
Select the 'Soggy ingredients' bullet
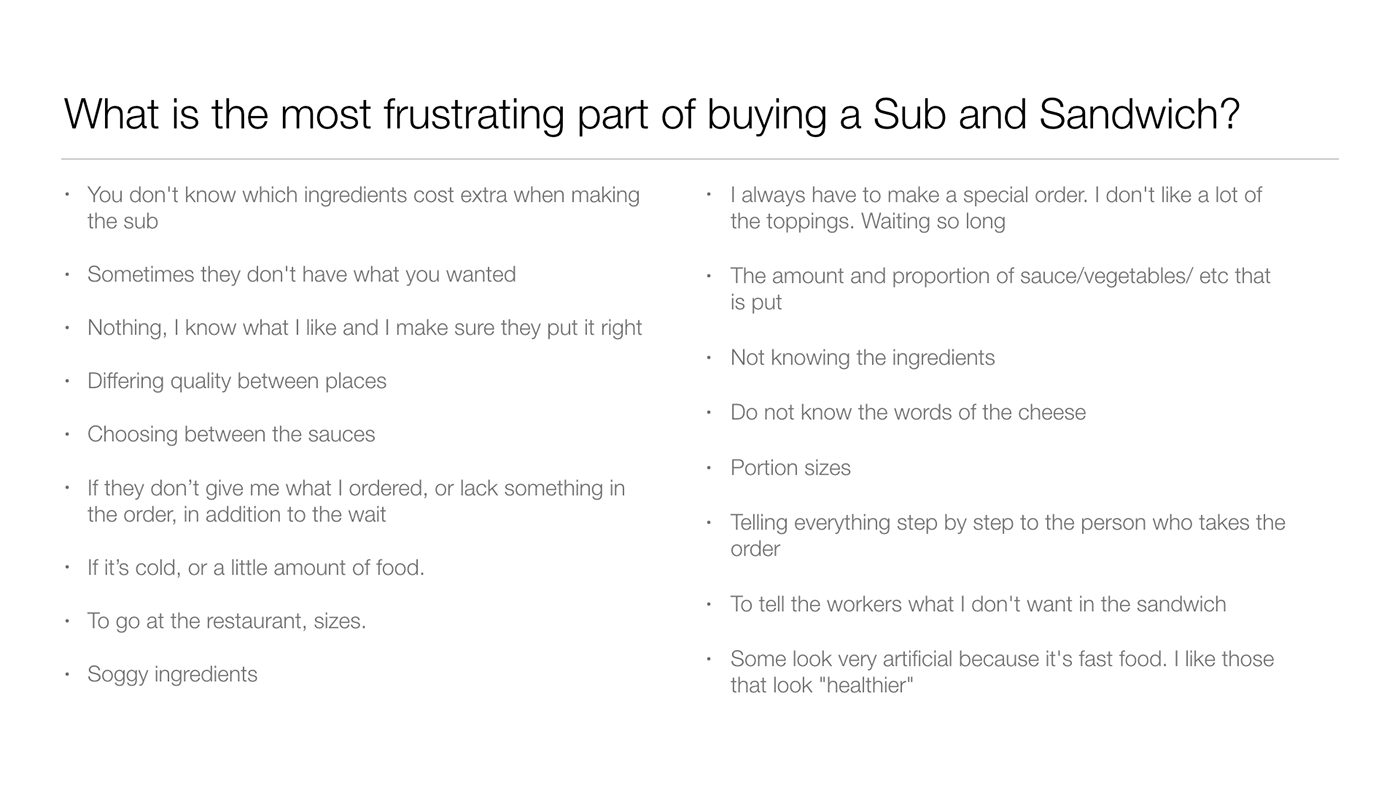pos(172,674)
